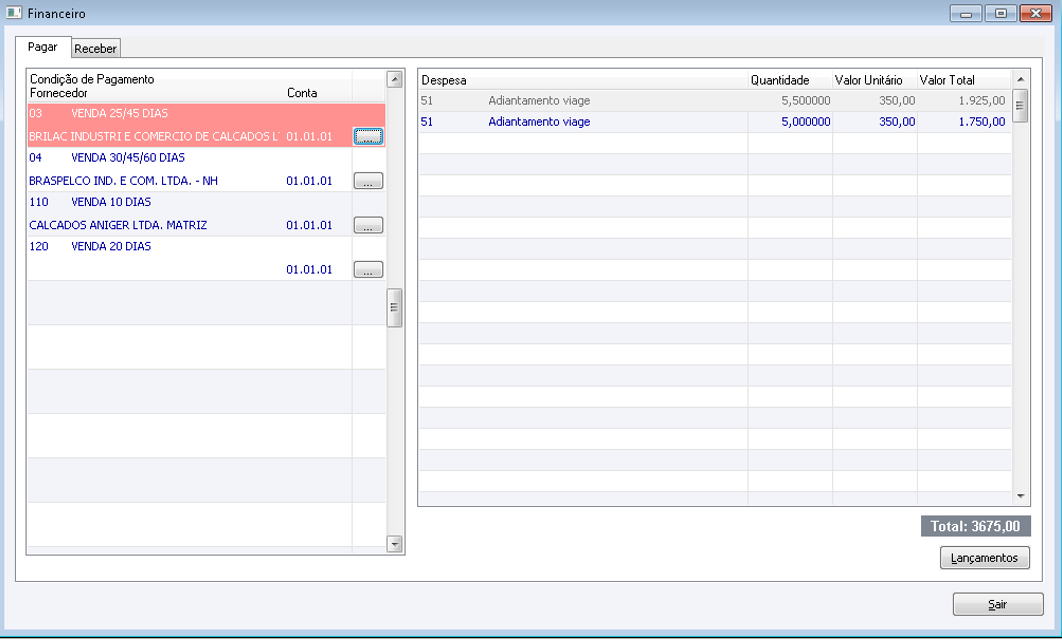Click the expense grid scrollbar thumb
The height and width of the screenshot is (640, 1062).
coord(1020,106)
